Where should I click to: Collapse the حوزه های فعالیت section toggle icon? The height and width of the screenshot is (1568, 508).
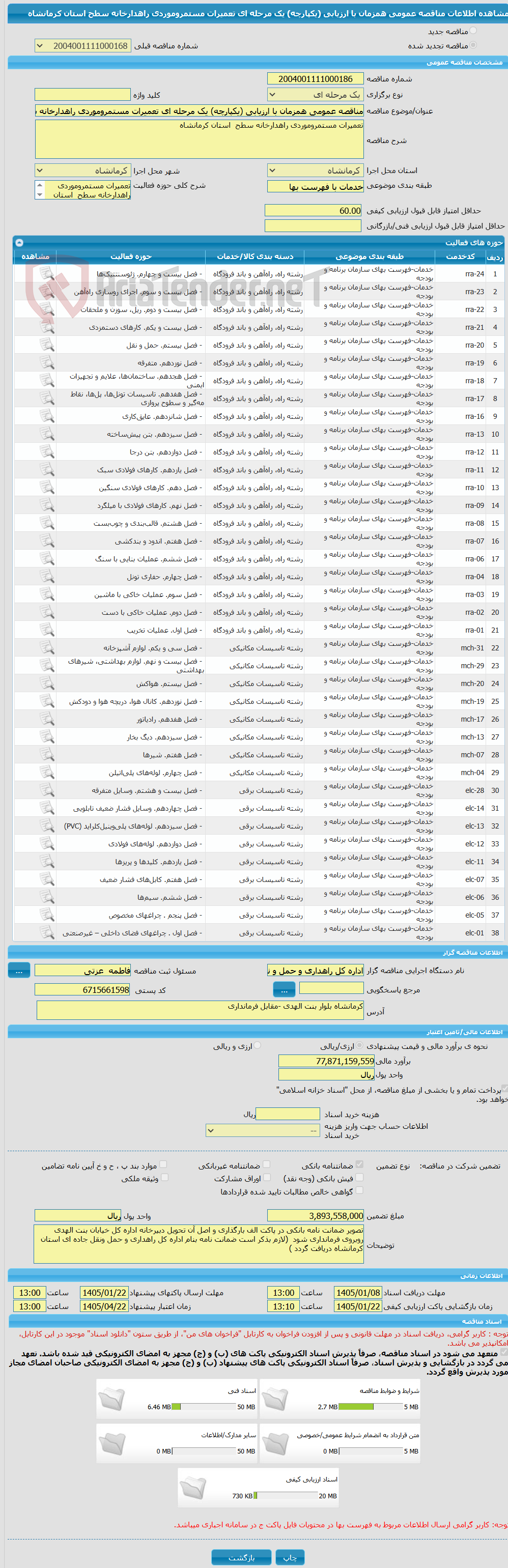coord(19,242)
